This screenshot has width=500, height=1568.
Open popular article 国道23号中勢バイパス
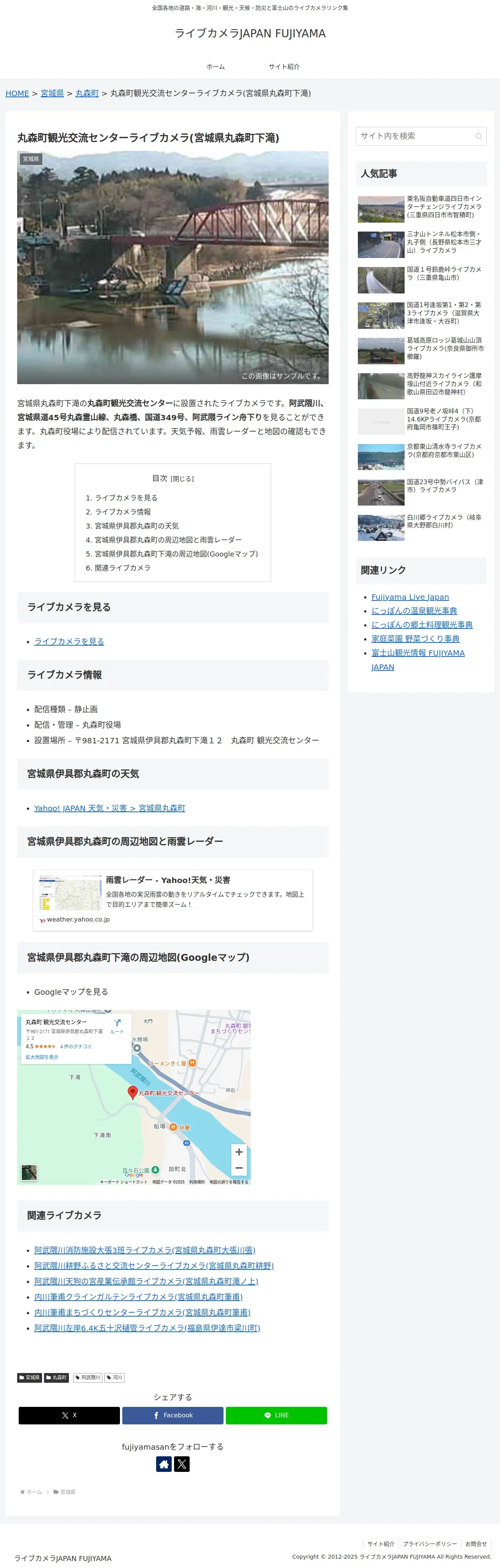click(x=421, y=492)
